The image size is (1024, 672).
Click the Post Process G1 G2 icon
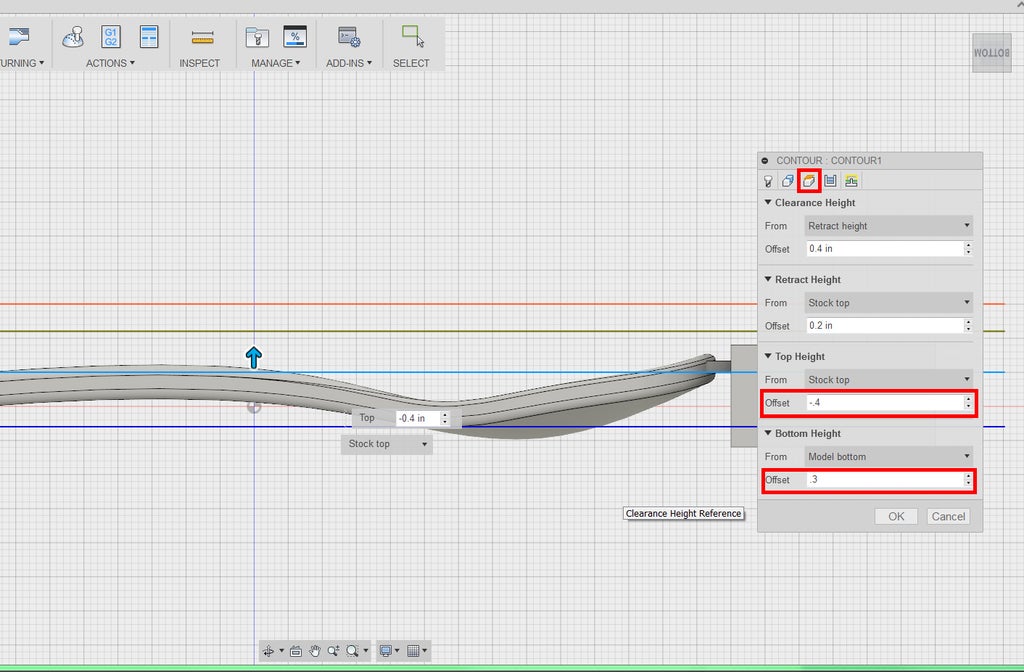[x=111, y=38]
